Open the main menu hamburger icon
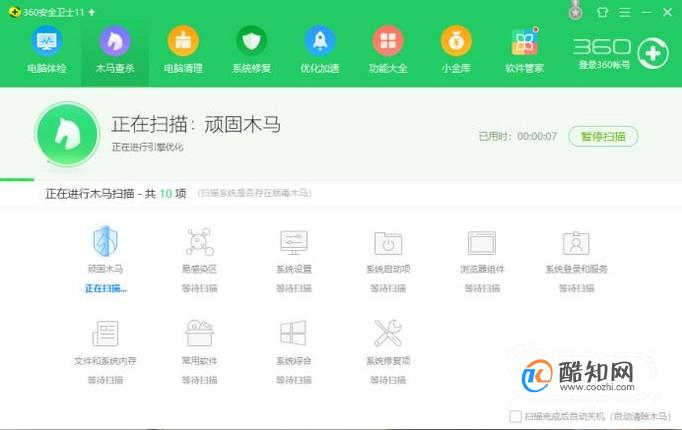The width and height of the screenshot is (682, 430). [x=625, y=12]
